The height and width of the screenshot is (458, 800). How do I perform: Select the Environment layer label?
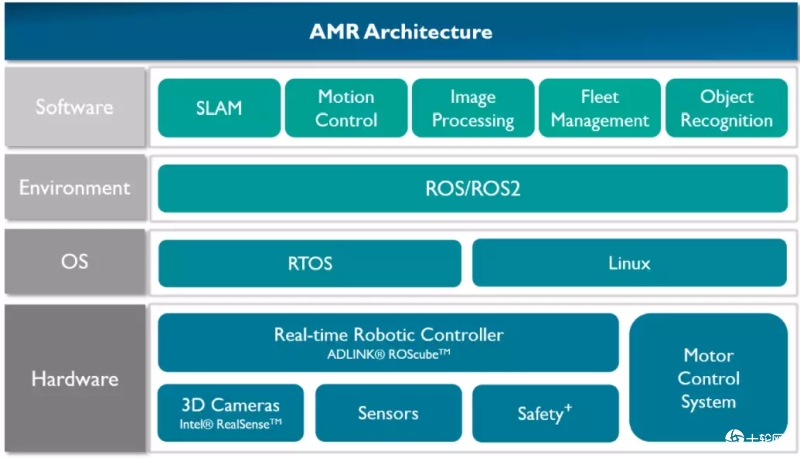(75, 188)
